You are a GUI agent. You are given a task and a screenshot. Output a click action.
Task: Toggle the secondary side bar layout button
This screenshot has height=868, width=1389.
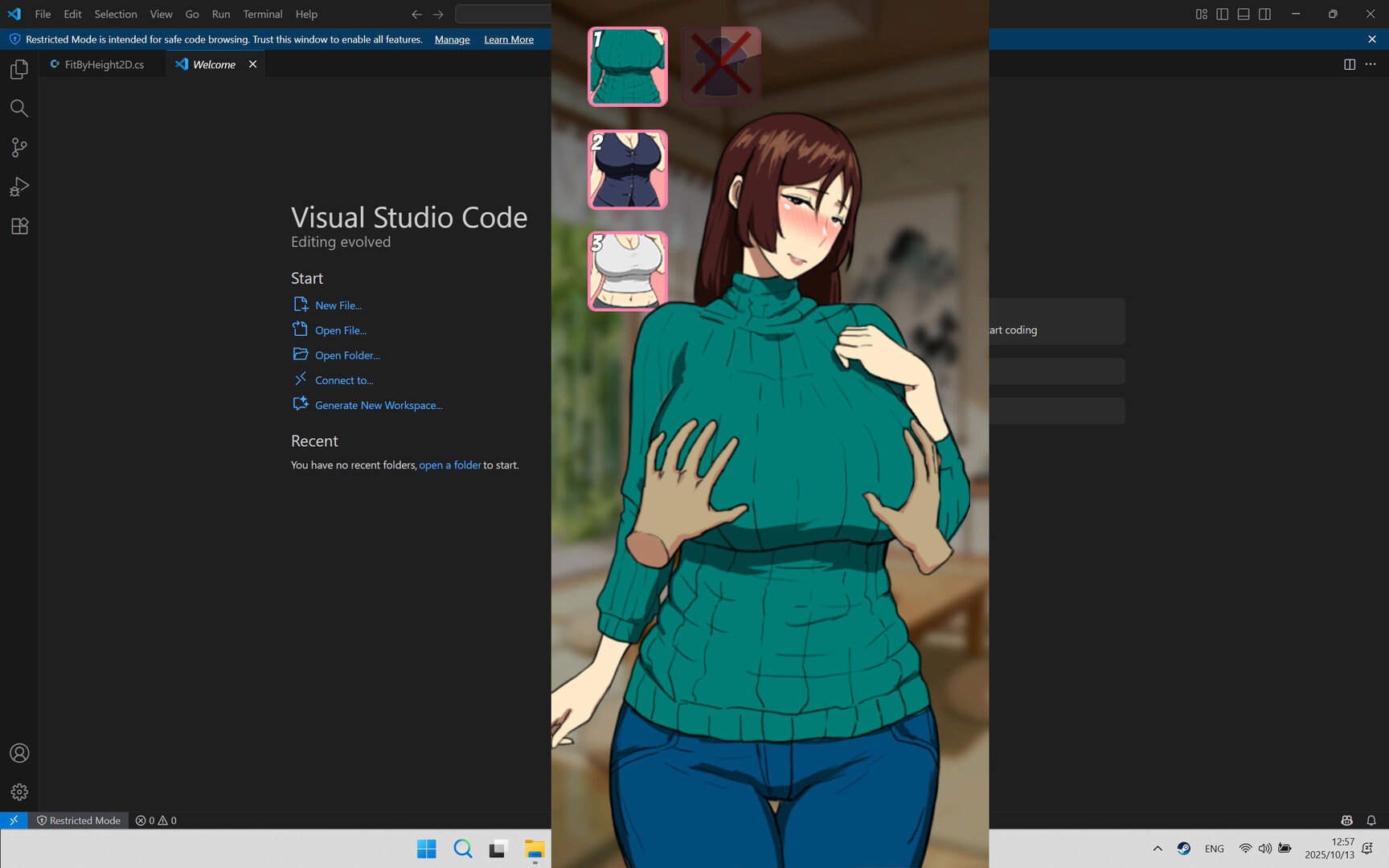(x=1264, y=14)
